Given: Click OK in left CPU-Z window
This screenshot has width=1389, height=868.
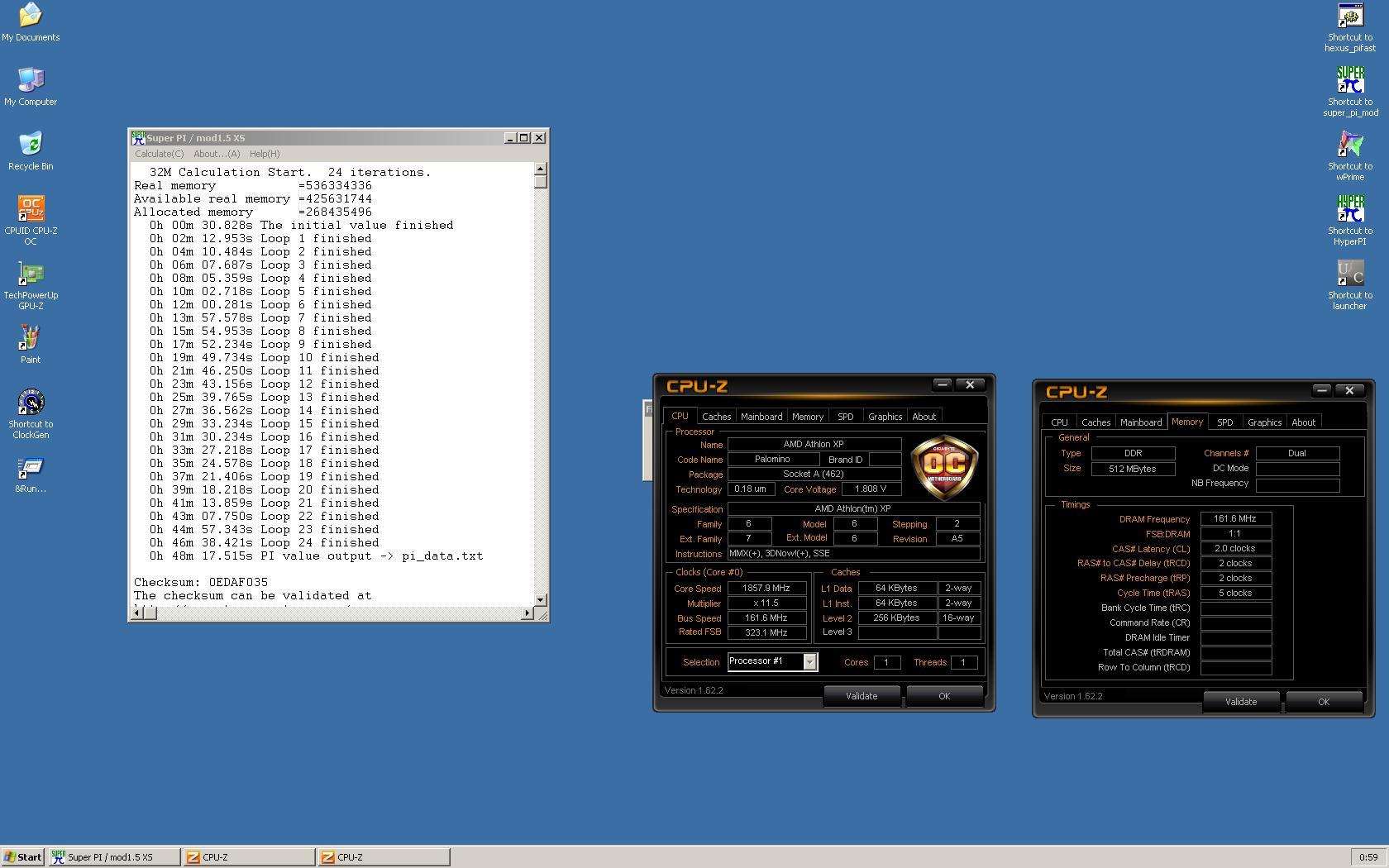Looking at the screenshot, I should point(944,696).
